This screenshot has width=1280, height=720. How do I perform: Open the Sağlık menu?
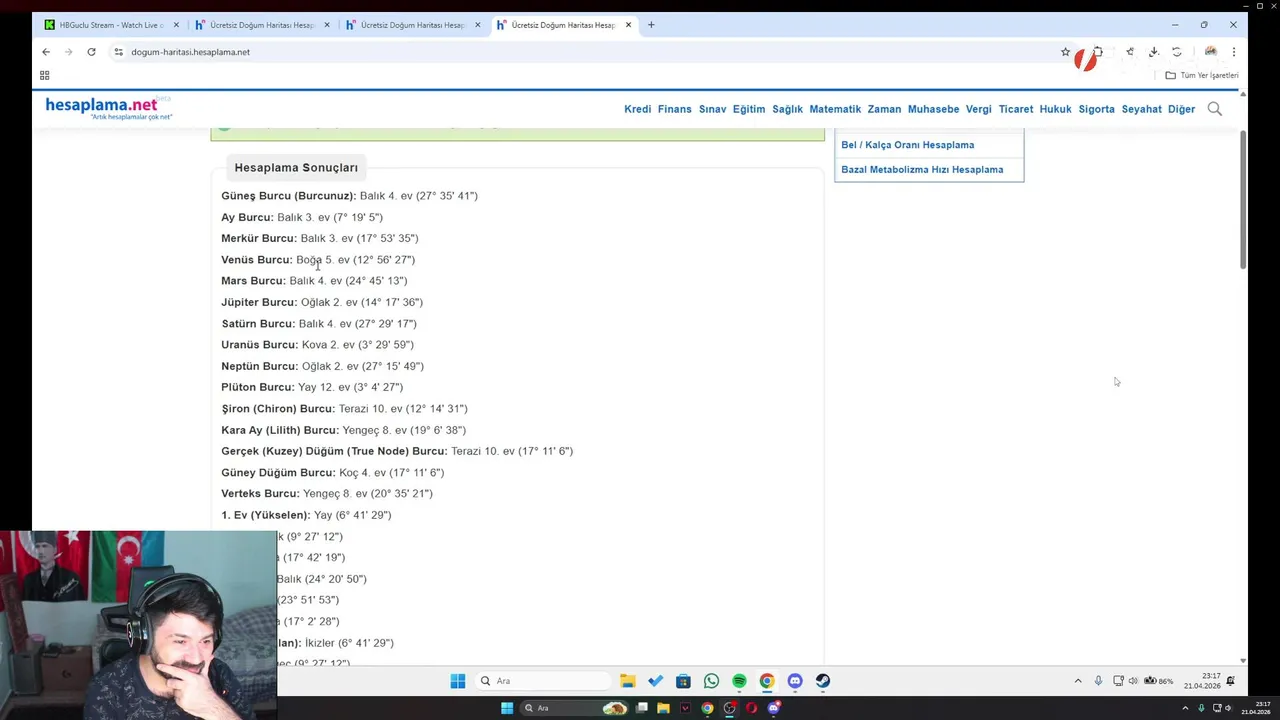point(787,109)
